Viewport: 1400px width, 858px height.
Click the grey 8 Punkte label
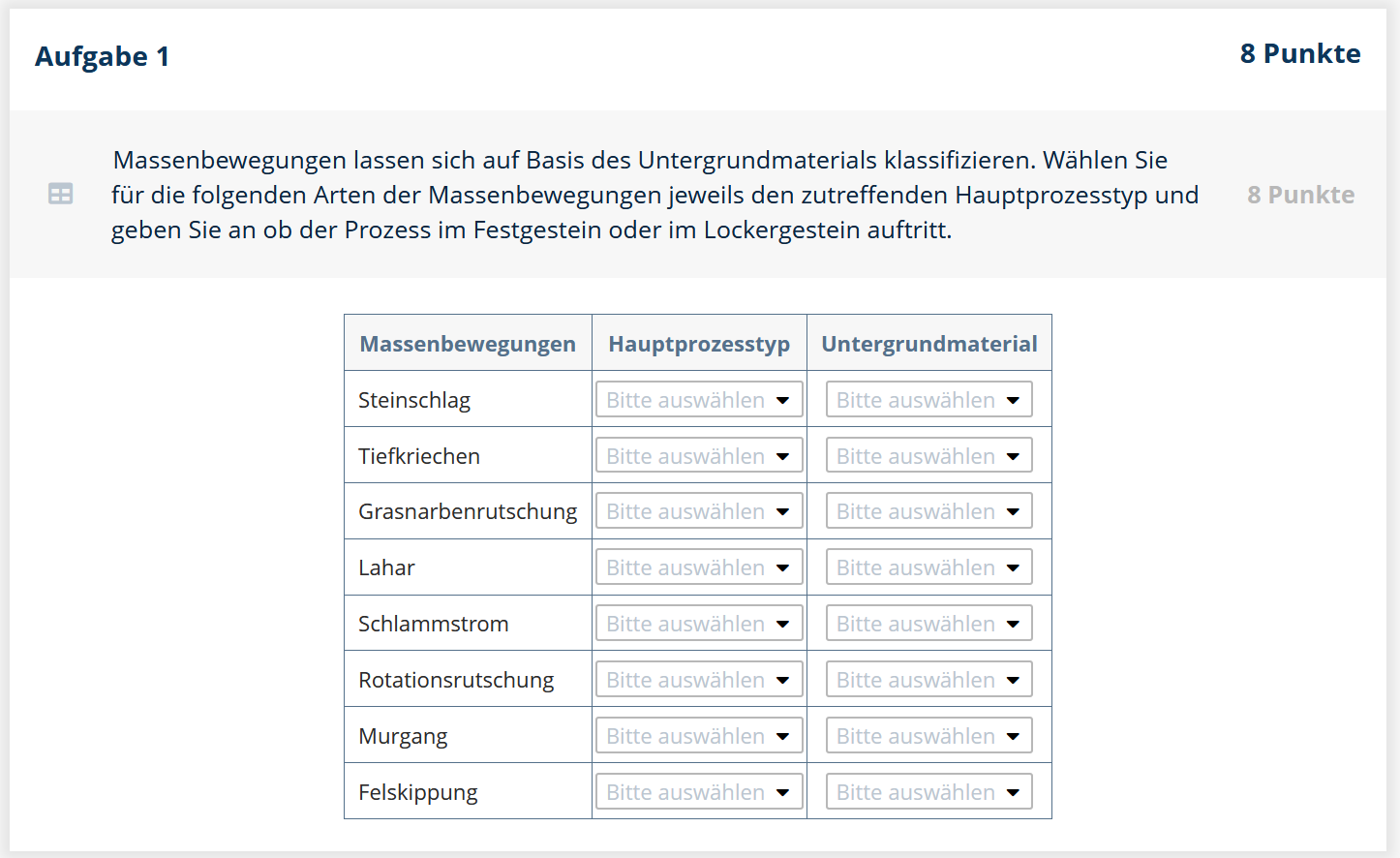coord(1300,195)
